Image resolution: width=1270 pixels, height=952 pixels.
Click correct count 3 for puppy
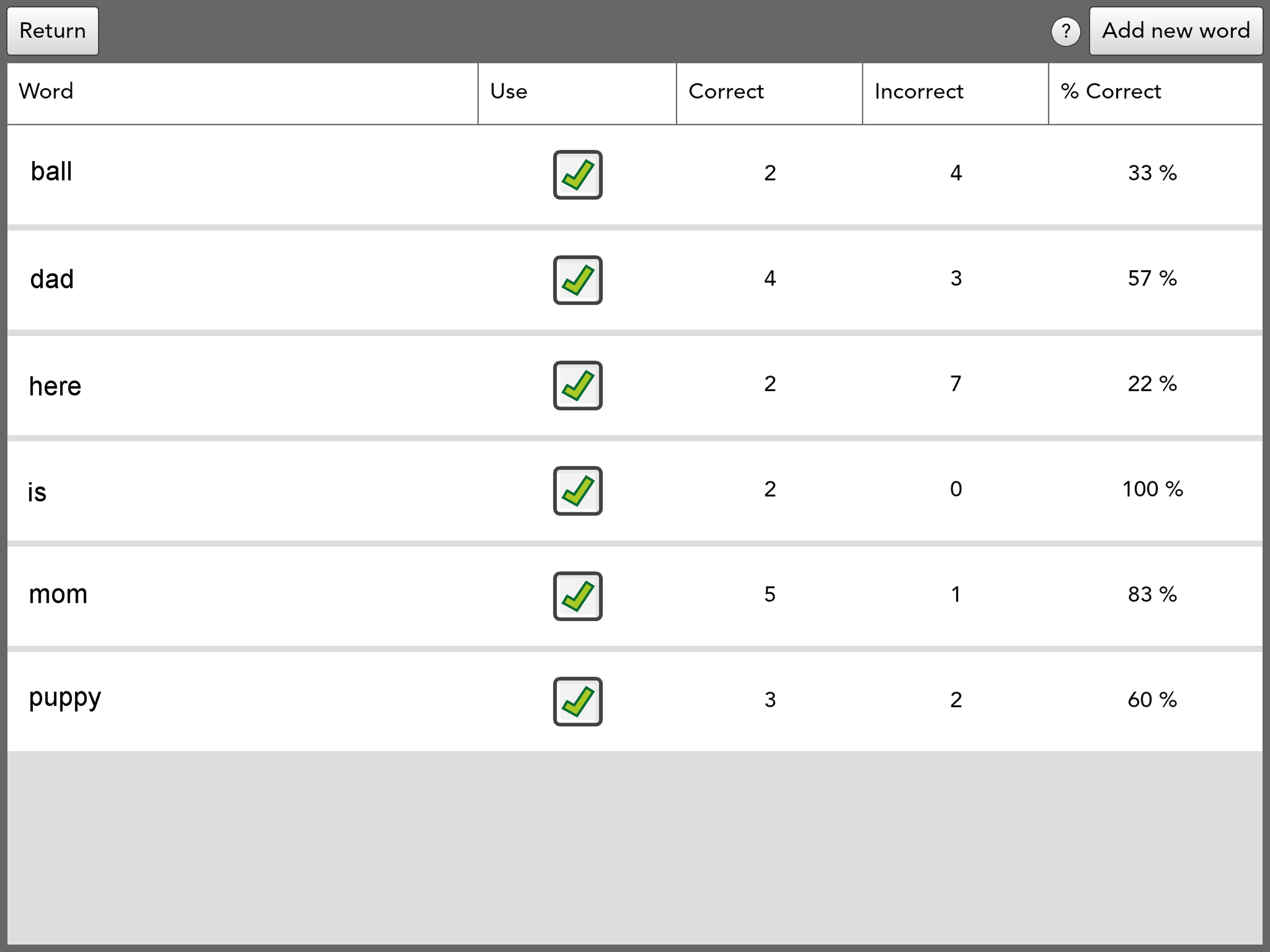point(770,700)
